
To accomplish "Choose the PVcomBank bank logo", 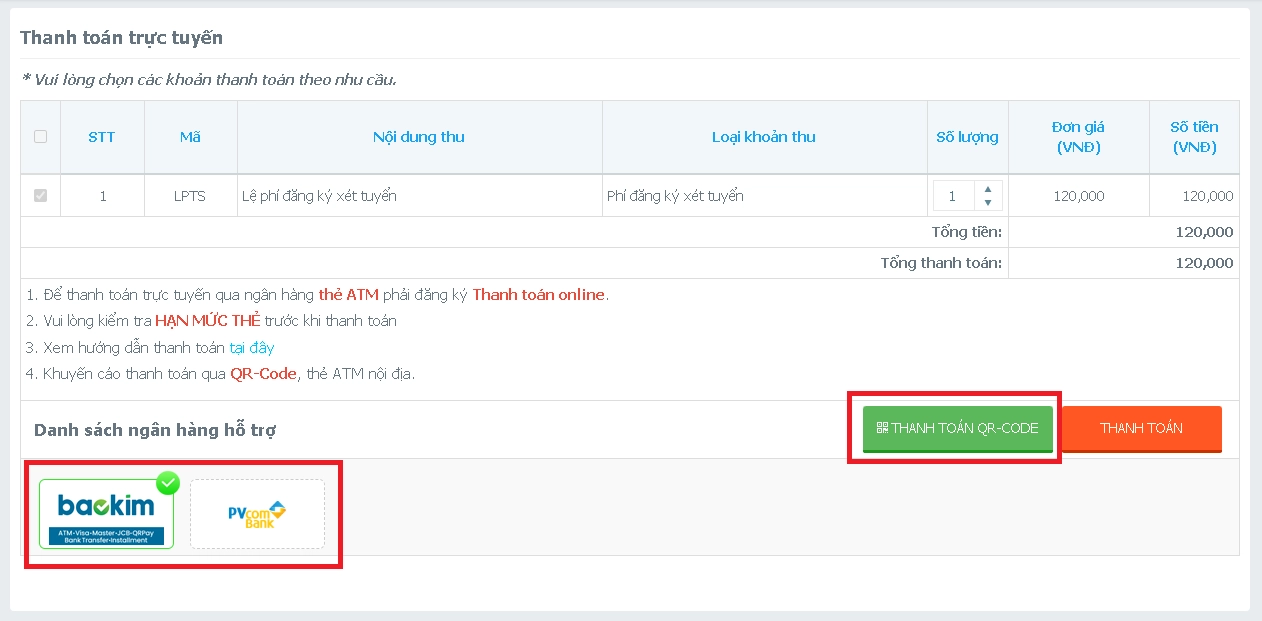I will (x=257, y=514).
